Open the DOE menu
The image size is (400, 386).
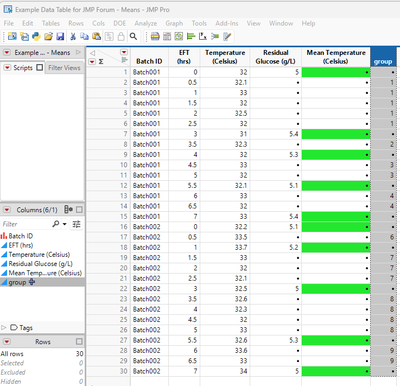coord(119,23)
